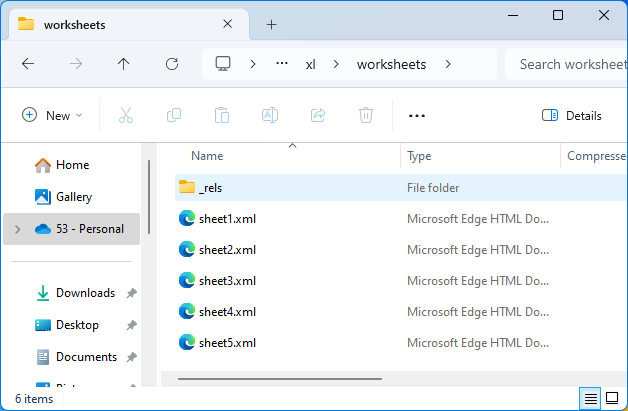Click the Share icon in toolbar

pyautogui.click(x=318, y=115)
